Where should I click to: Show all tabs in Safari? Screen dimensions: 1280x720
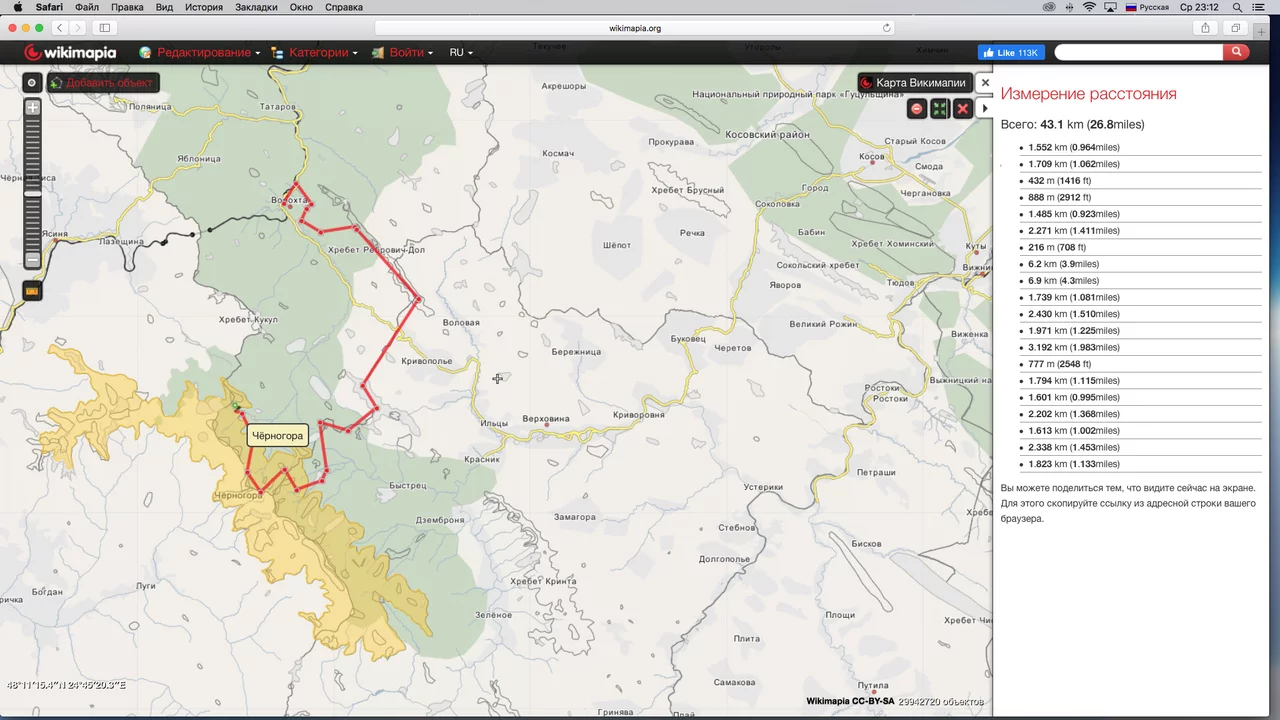click(x=1236, y=28)
